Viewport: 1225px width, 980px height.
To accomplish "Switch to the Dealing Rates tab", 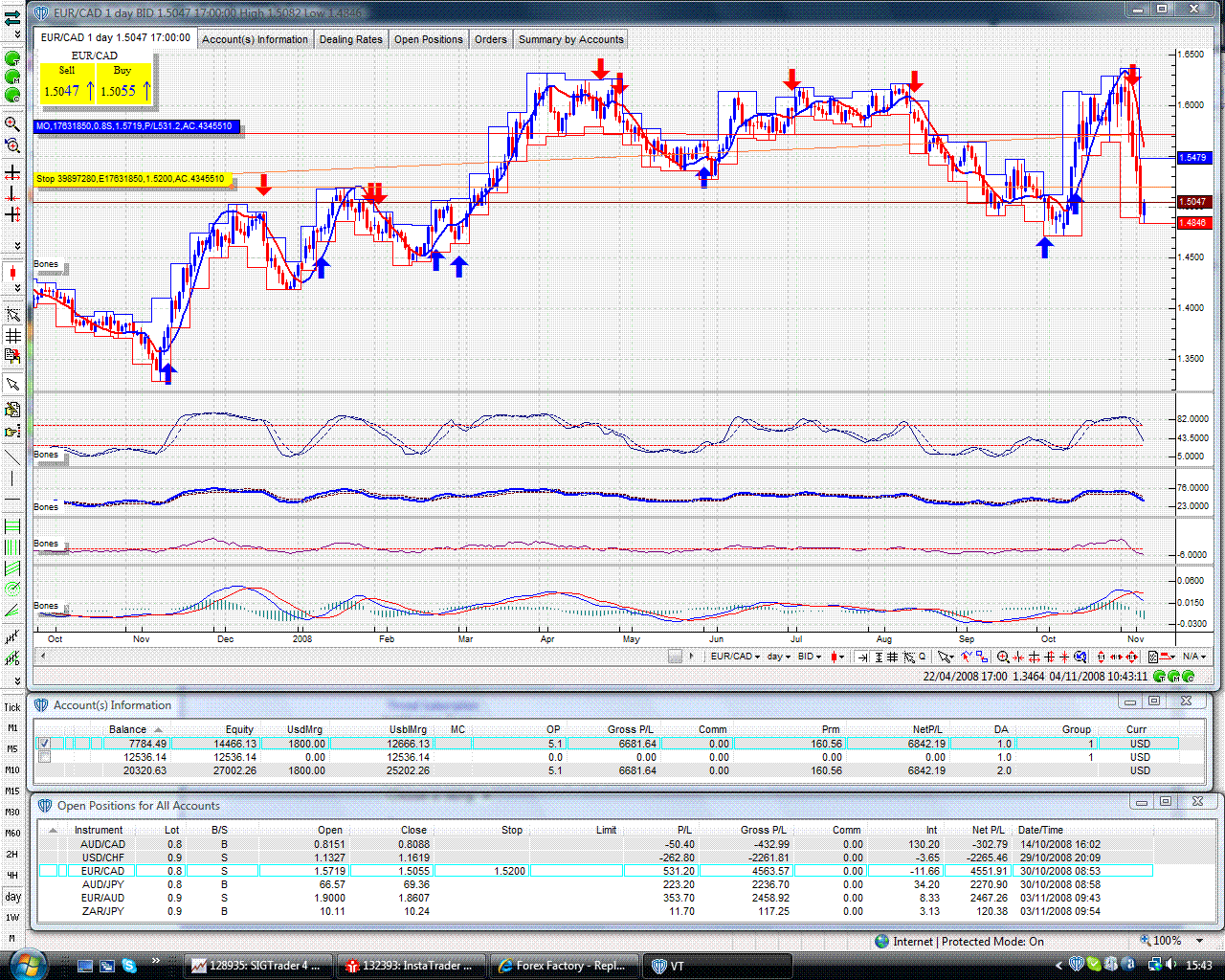I will pyautogui.click(x=350, y=39).
